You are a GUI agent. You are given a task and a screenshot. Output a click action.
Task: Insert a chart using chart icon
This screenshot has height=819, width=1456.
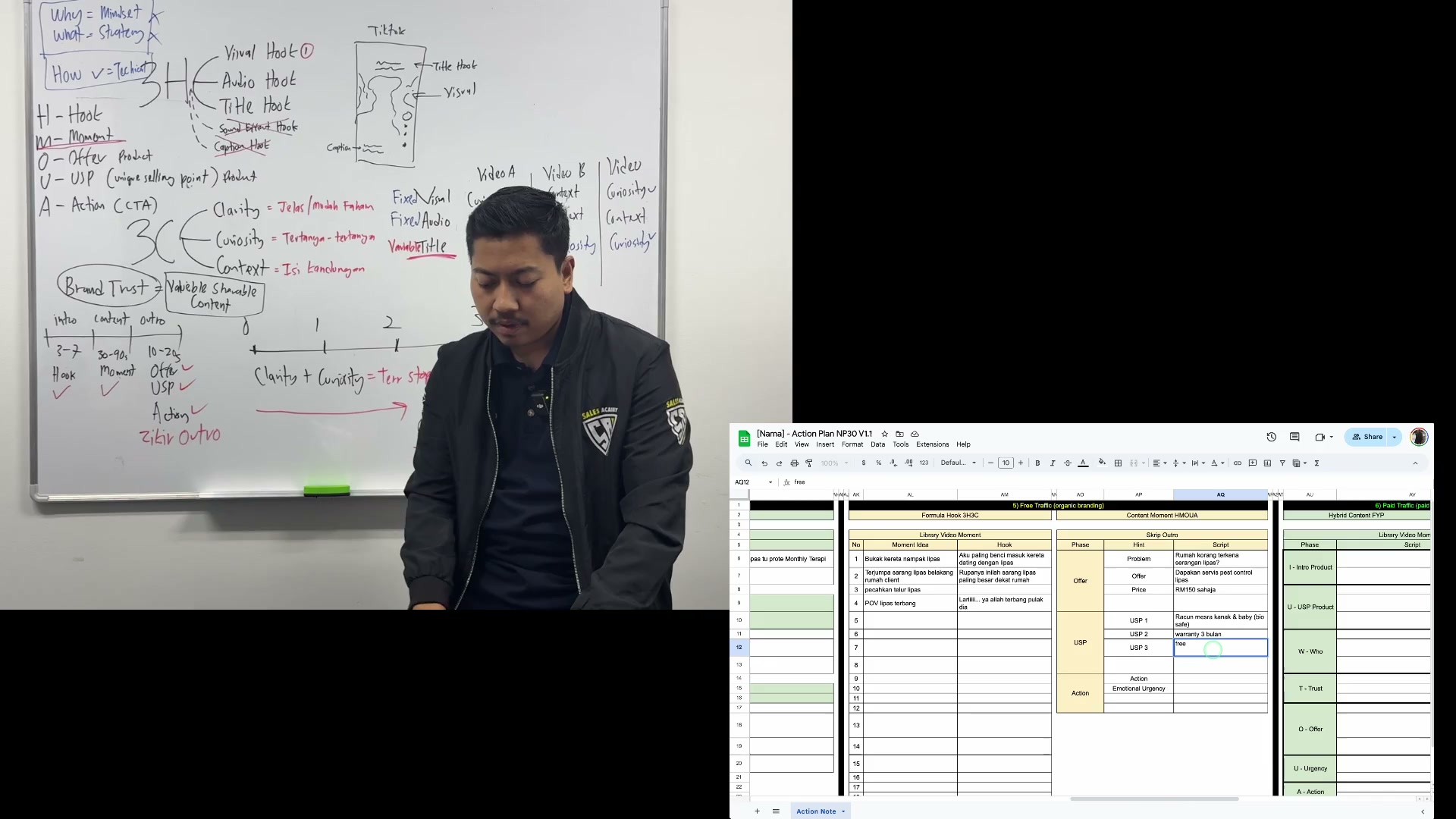pyautogui.click(x=1267, y=463)
